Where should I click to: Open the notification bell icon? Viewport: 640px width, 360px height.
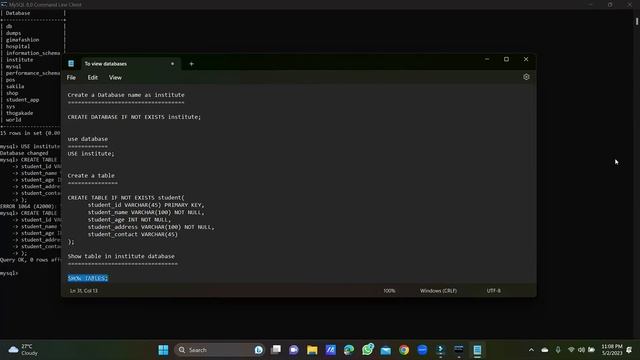coord(629,350)
